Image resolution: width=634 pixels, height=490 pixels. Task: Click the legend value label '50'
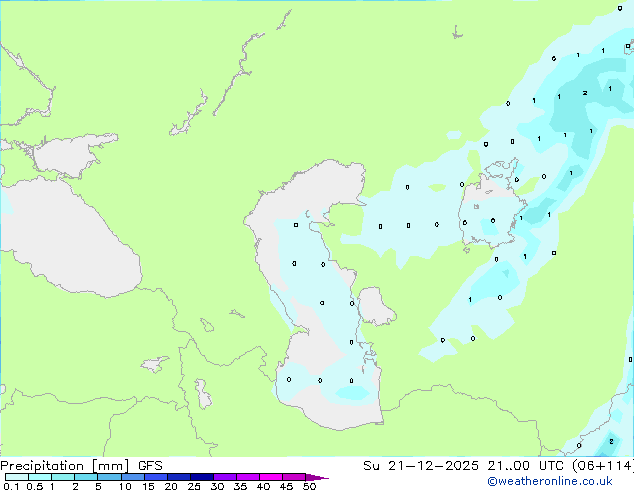309,486
